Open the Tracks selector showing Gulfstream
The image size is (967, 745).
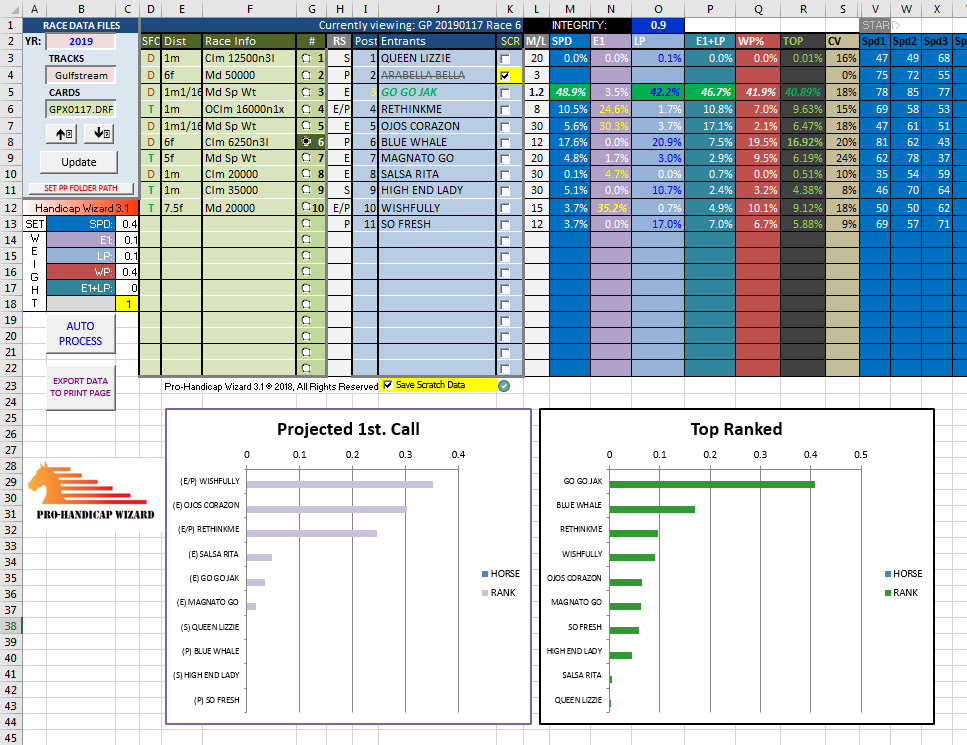pos(79,75)
